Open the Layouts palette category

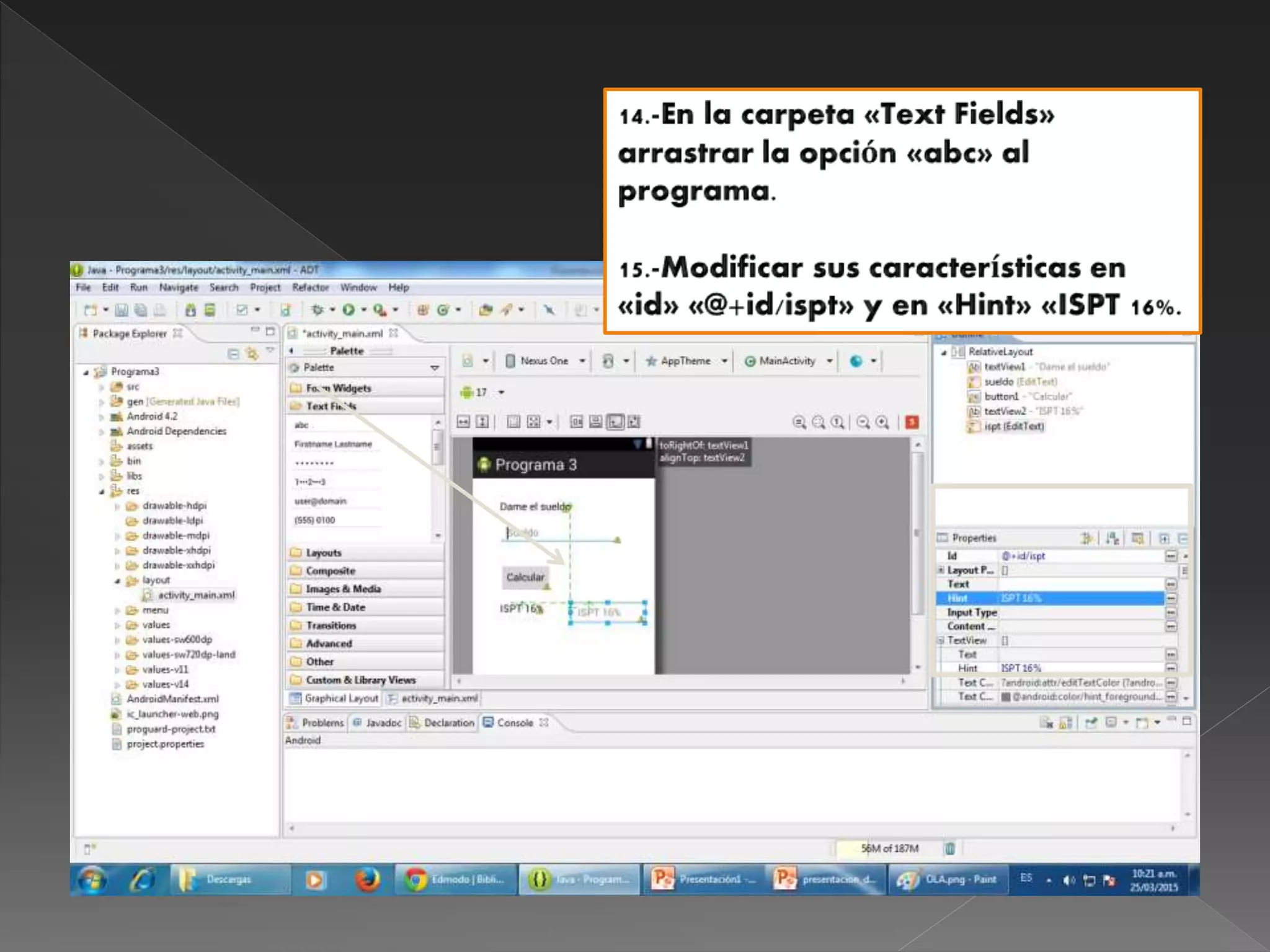[x=366, y=553]
